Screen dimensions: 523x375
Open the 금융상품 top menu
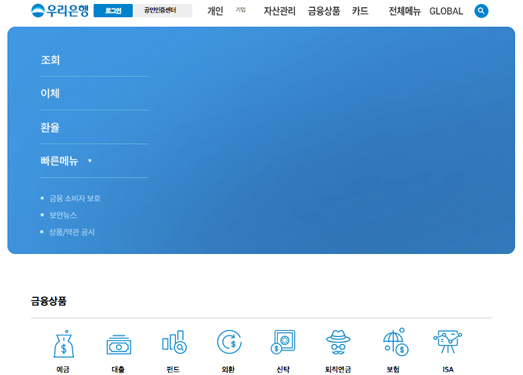click(x=324, y=11)
